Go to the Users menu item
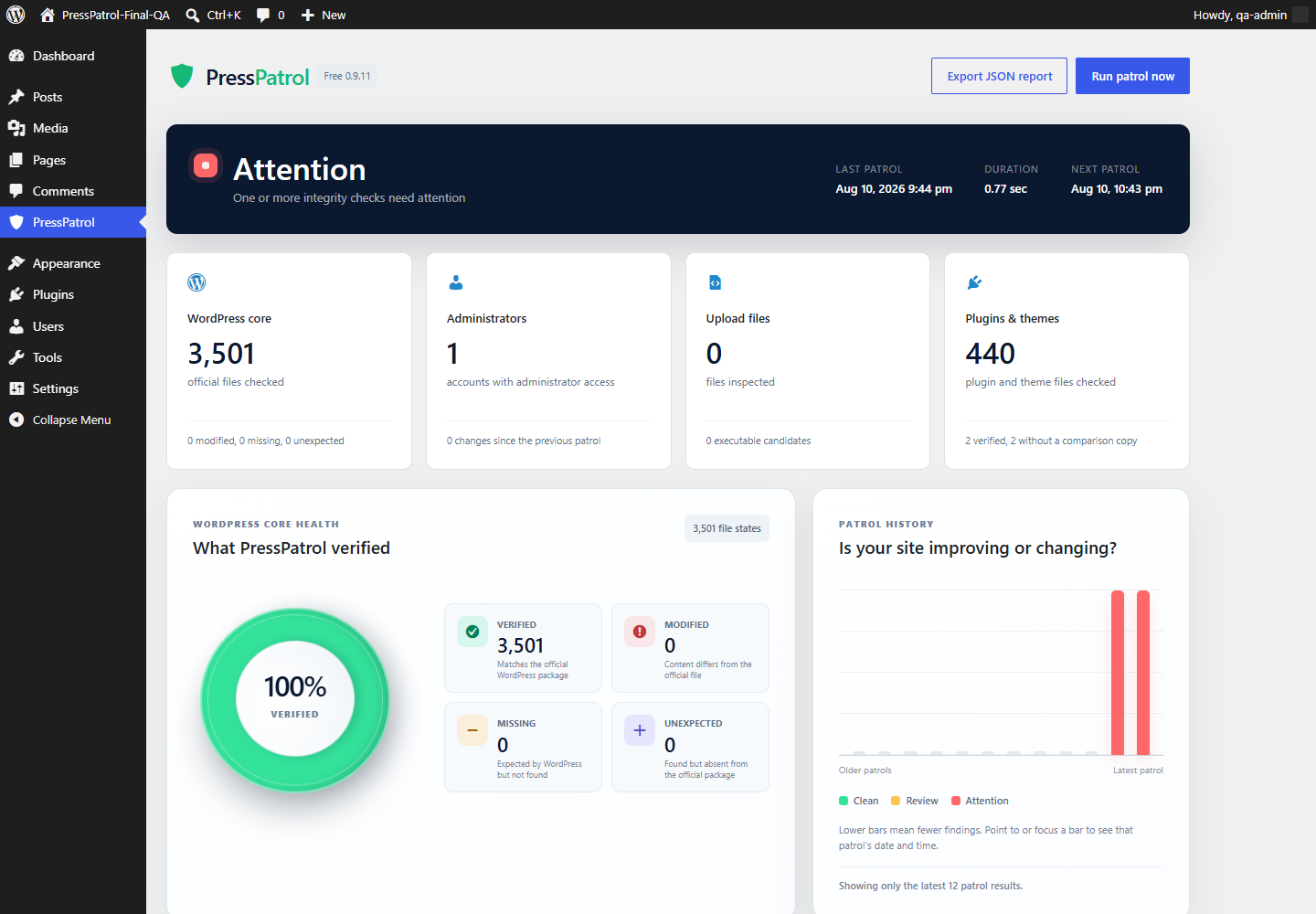The width and height of the screenshot is (1316, 914). click(x=73, y=326)
